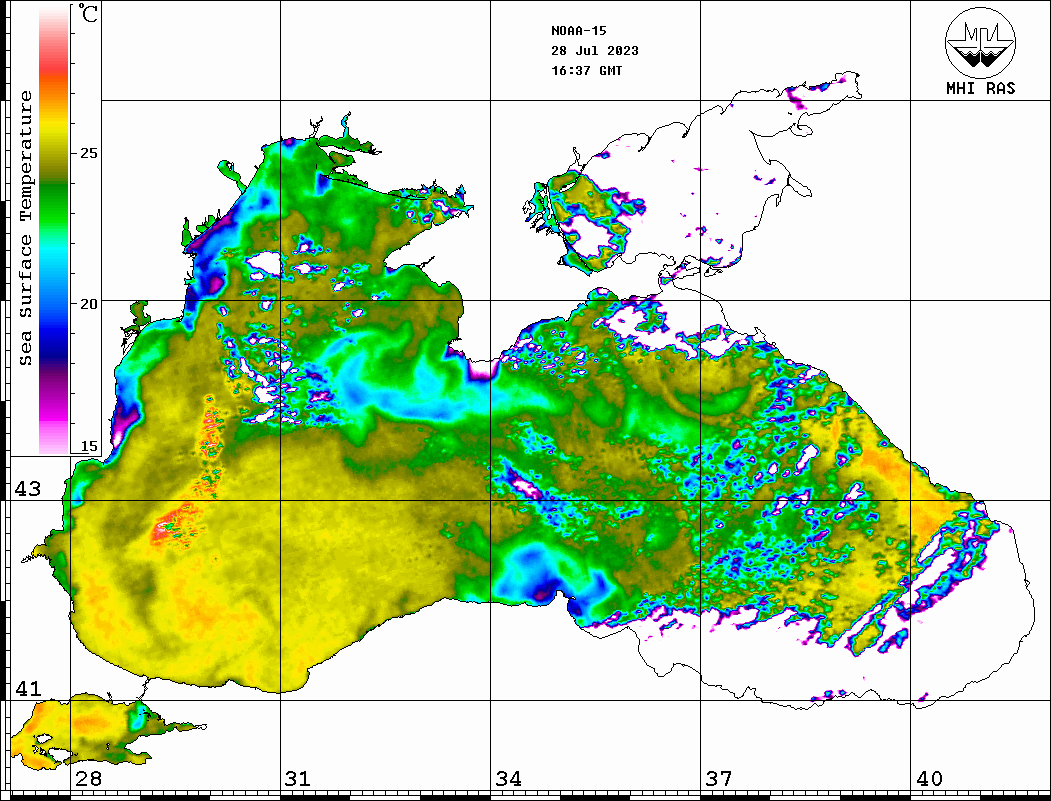1051x801 pixels.
Task: Click the 15 tick label on color scale
Action: [88, 446]
